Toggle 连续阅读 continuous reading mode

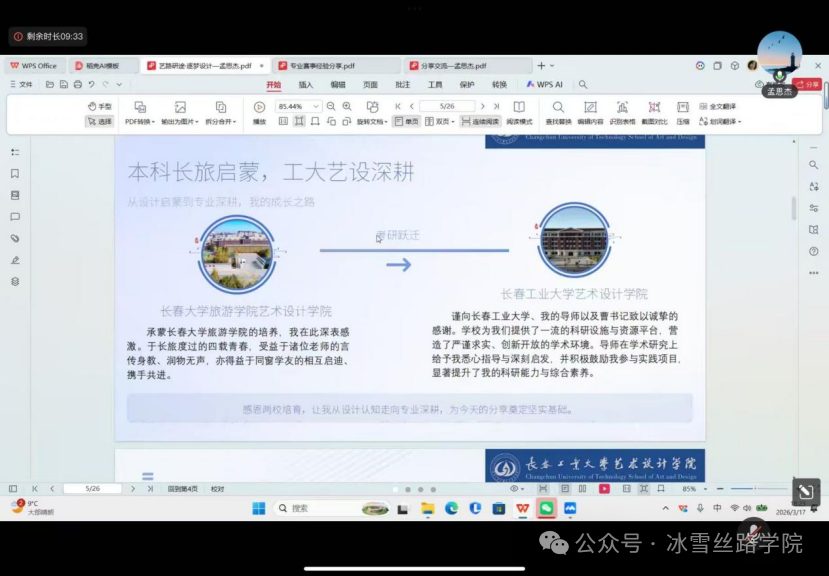click(479, 121)
